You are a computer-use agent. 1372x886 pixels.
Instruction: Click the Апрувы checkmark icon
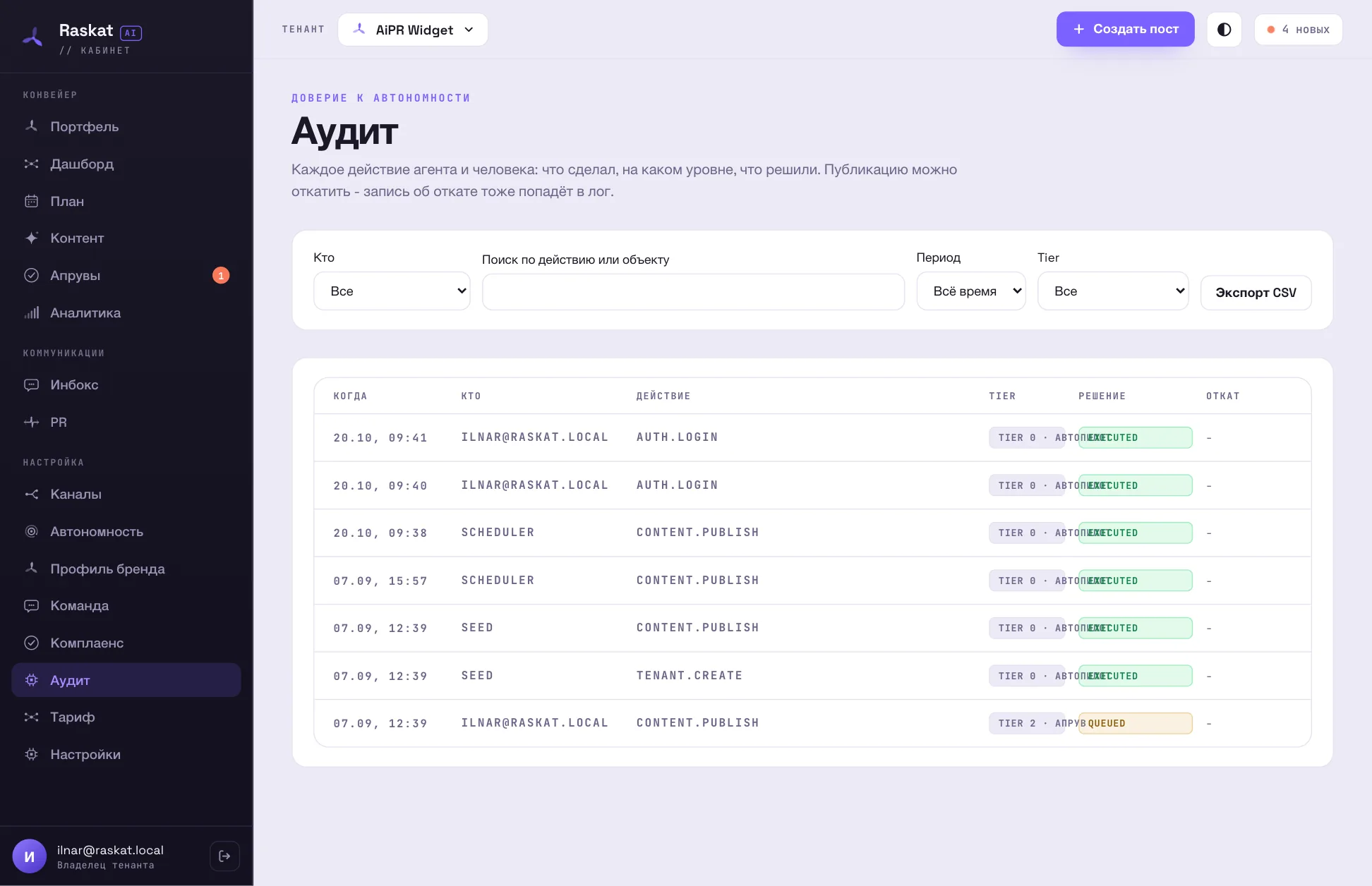pos(31,275)
